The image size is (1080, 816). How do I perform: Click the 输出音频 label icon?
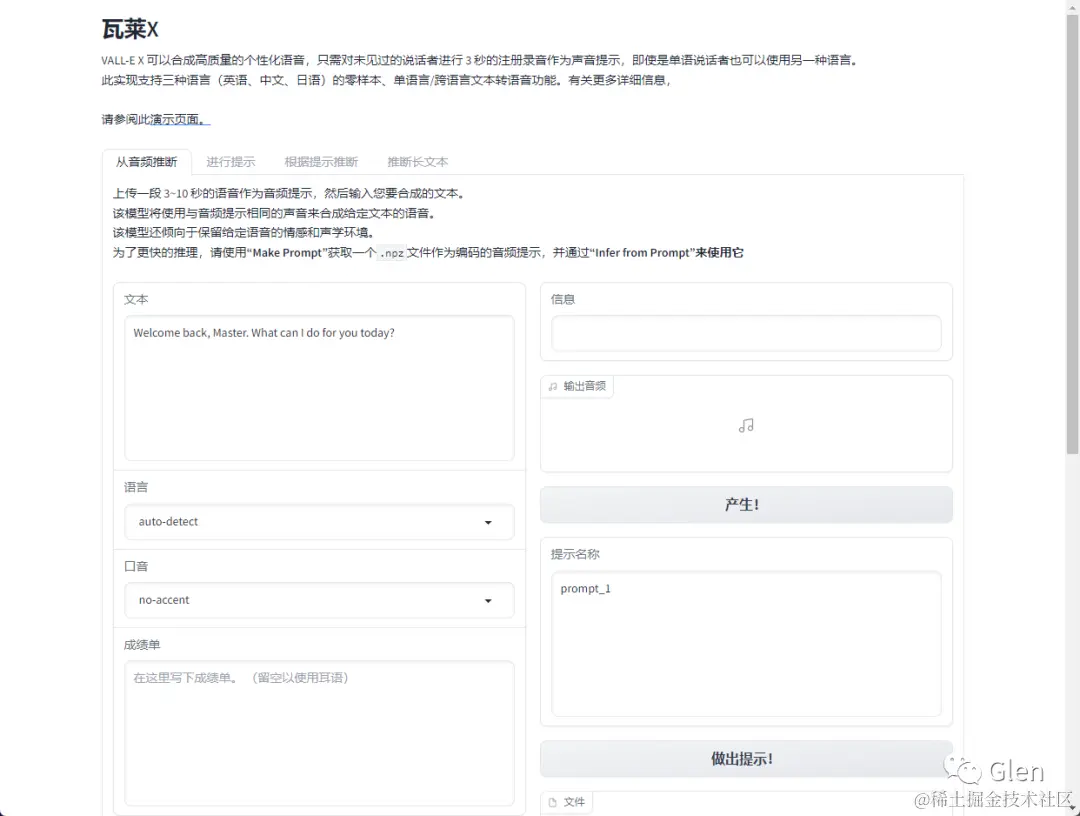(552, 386)
